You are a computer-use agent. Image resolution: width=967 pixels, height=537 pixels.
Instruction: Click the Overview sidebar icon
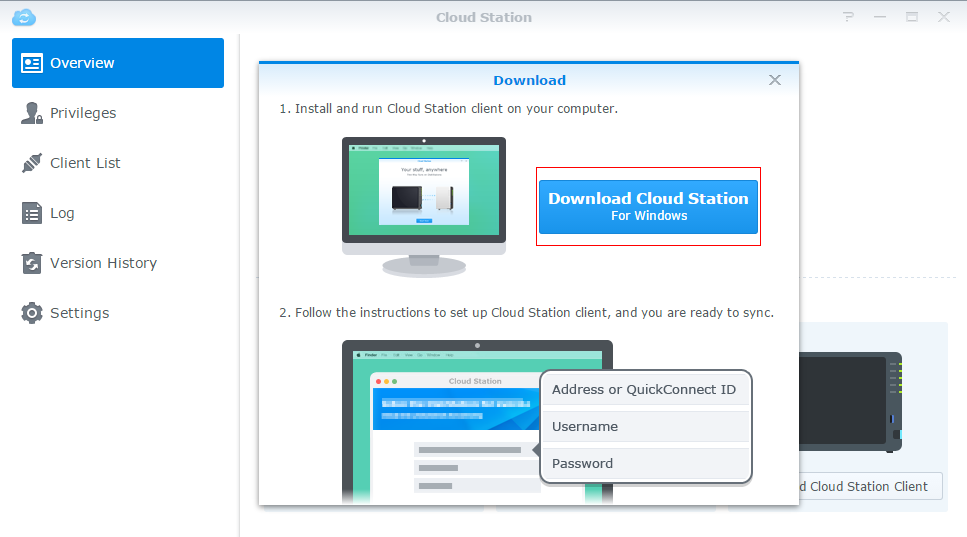(x=31, y=63)
